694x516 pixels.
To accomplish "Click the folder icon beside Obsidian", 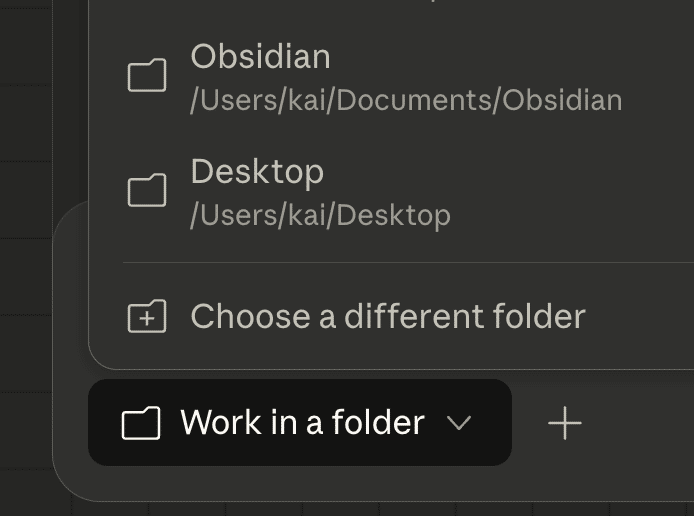I will pyautogui.click(x=147, y=76).
